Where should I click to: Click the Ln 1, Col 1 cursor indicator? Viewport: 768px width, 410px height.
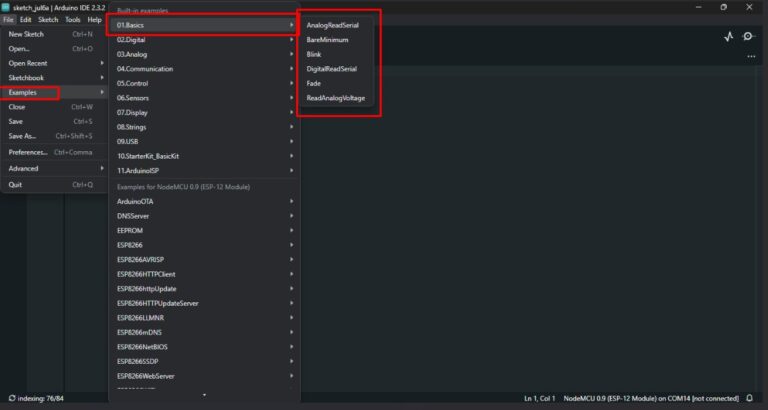pyautogui.click(x=541, y=398)
